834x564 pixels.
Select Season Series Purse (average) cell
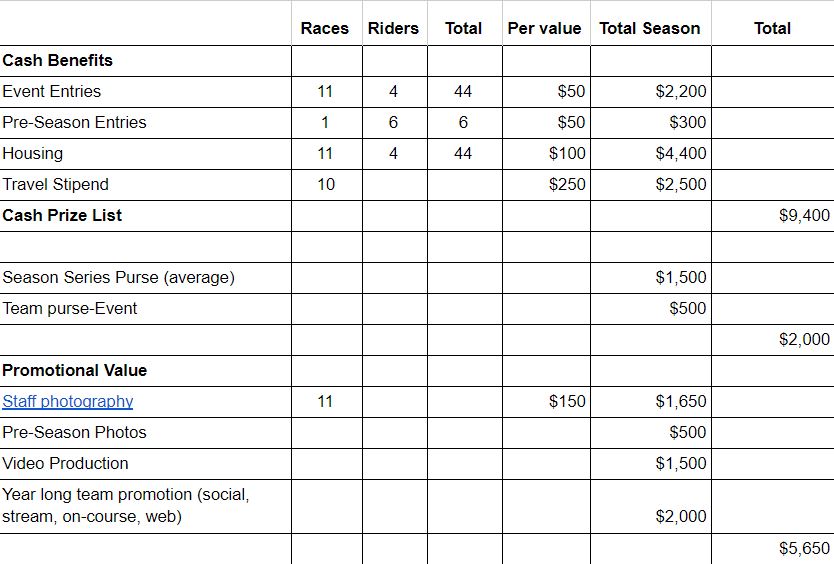[x=145, y=278]
